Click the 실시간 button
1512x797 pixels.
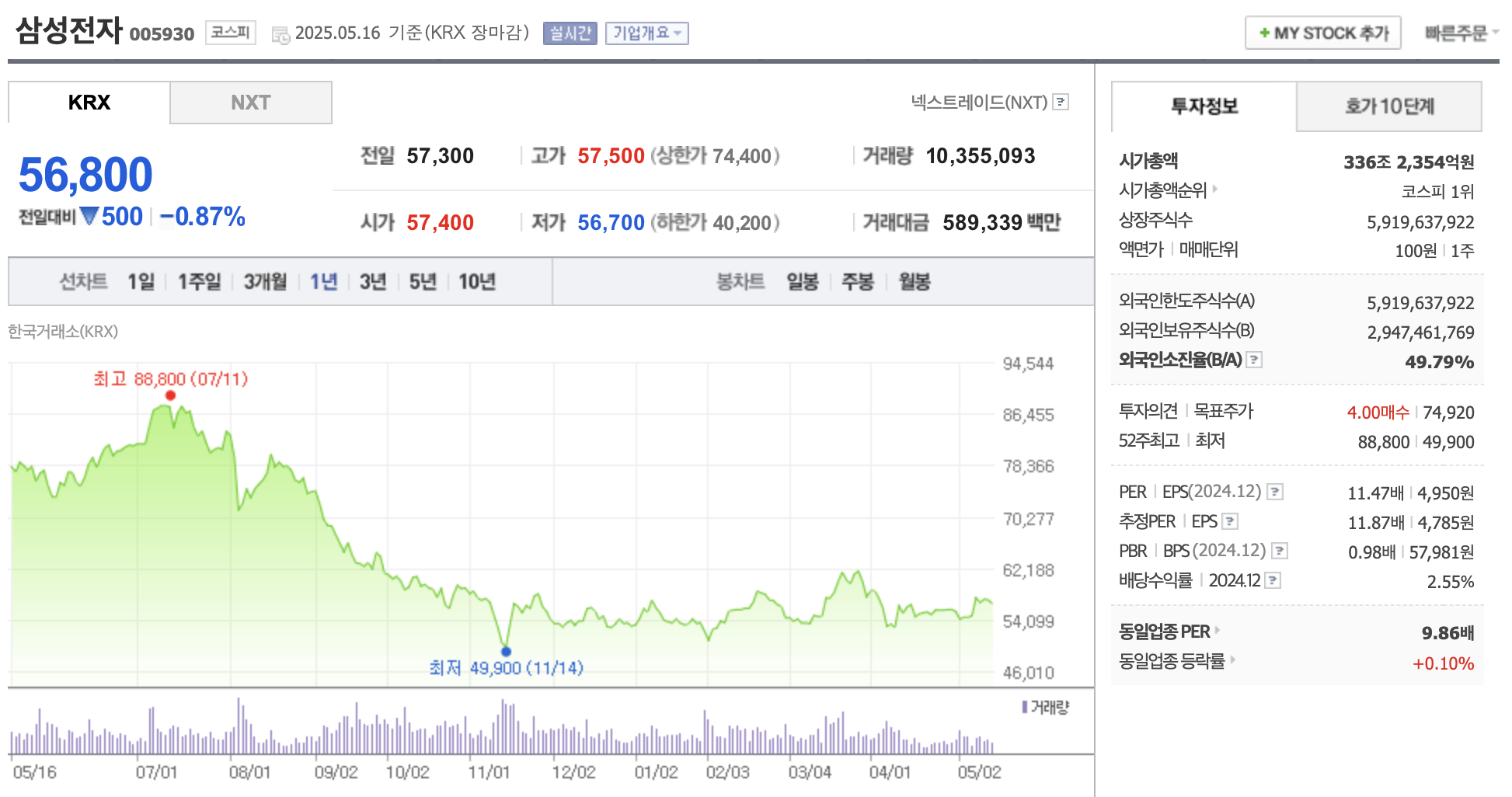570,33
